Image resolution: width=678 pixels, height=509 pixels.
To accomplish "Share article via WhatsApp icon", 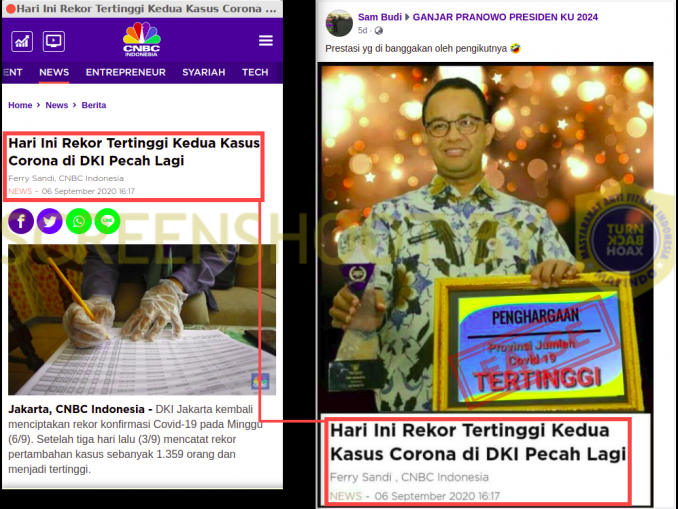I will [x=79, y=221].
